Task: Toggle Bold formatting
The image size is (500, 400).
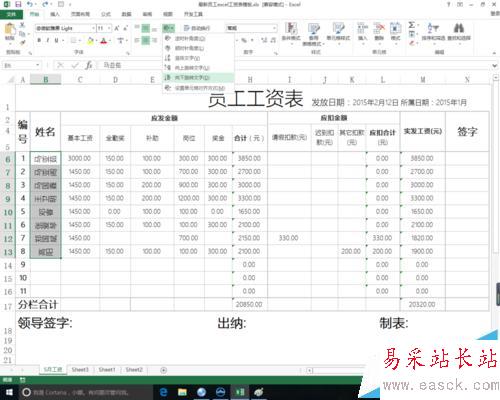Action: click(39, 41)
